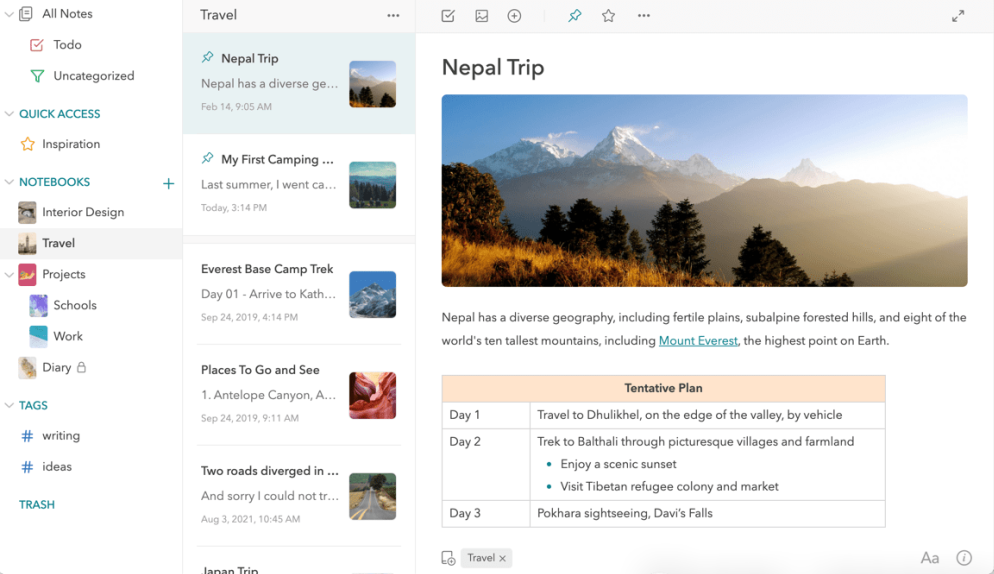Click the camping forest thumbnail
Image resolution: width=994 pixels, height=574 pixels.
click(x=373, y=185)
